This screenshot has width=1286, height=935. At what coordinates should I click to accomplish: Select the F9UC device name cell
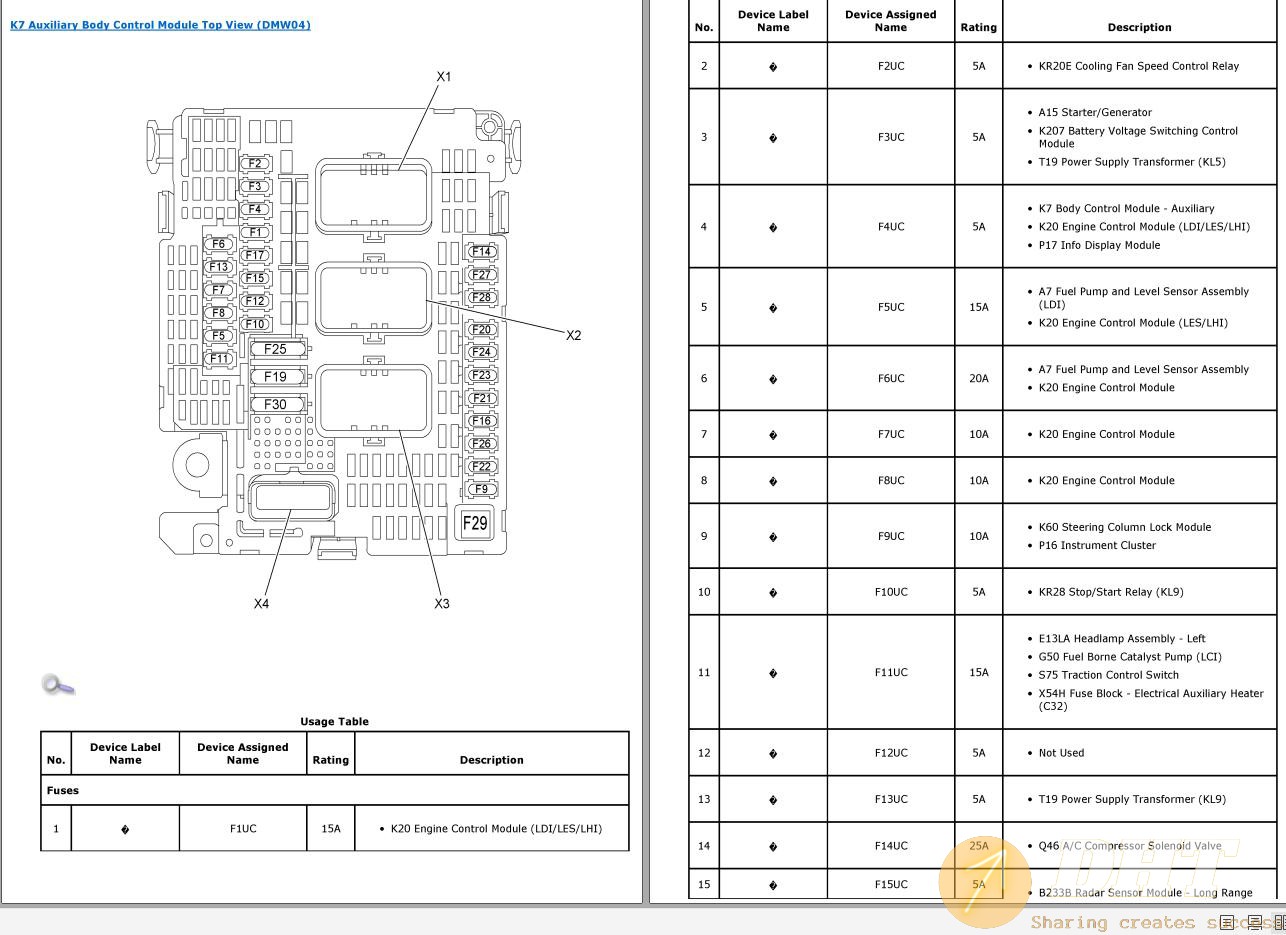tap(891, 536)
